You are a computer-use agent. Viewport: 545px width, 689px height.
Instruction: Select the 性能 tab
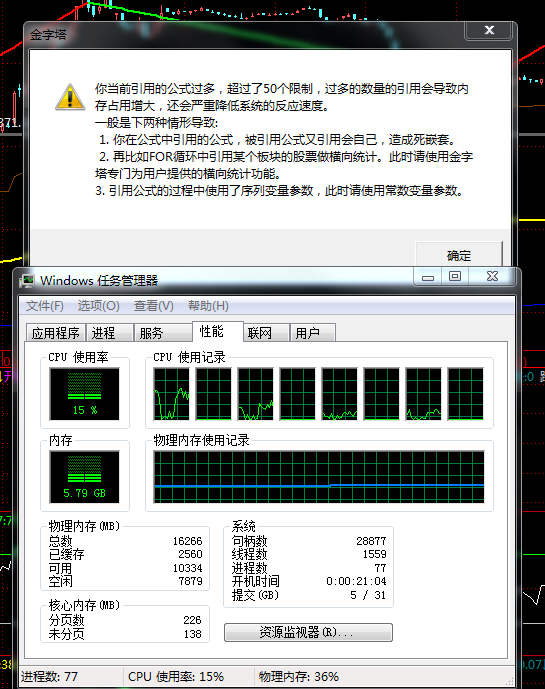(x=218, y=331)
